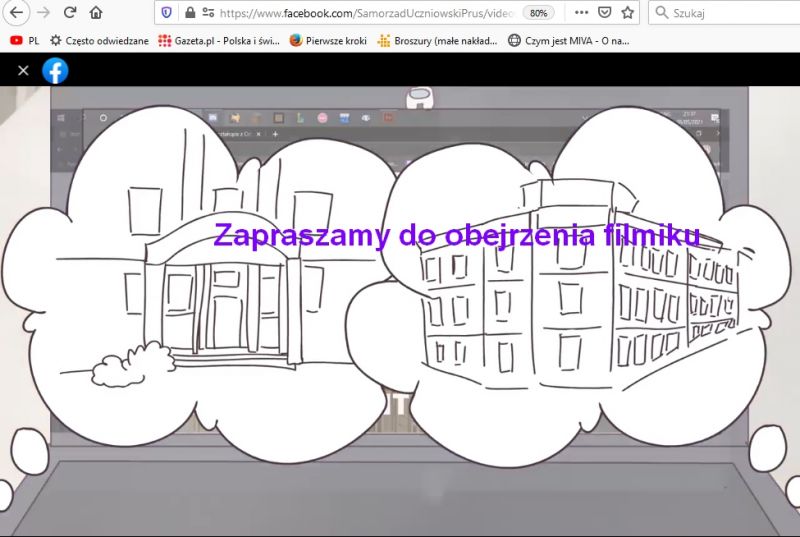Open the YouTube PL bookmark
800x537 pixels.
coord(25,41)
